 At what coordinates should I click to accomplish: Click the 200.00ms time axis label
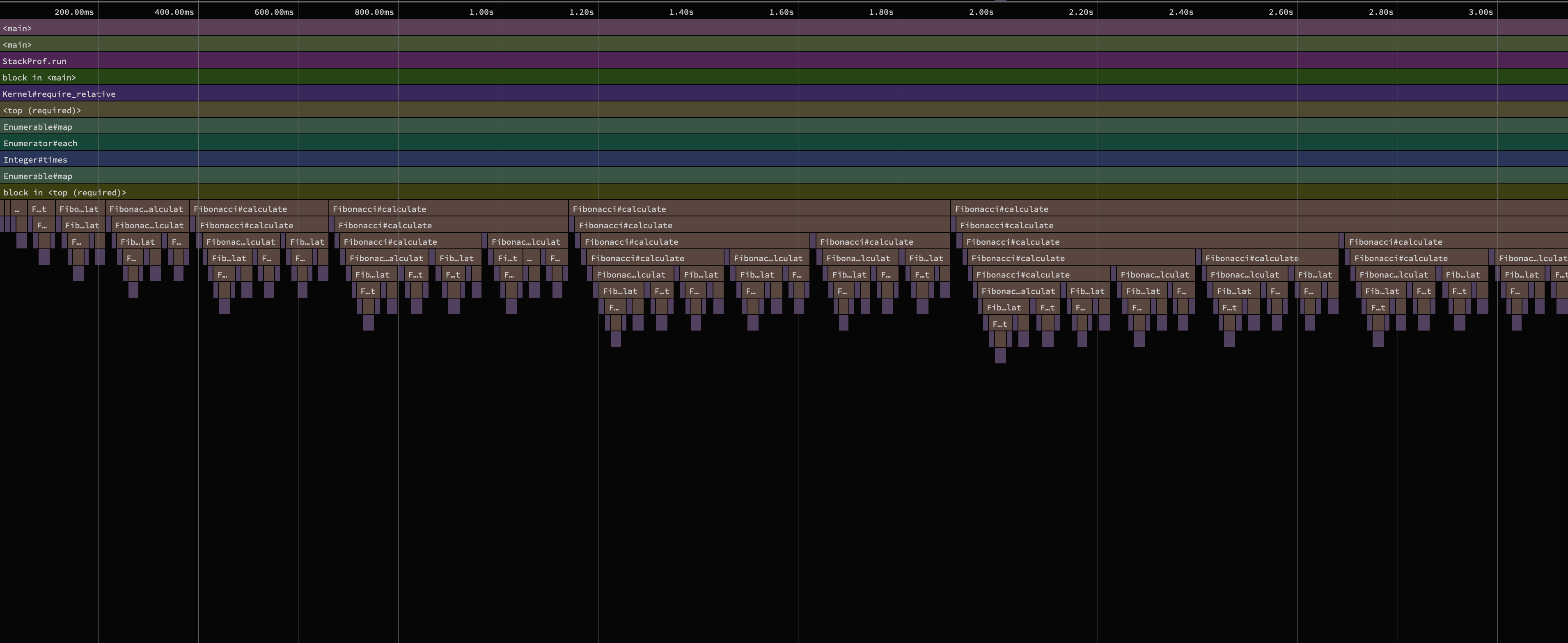[74, 11]
